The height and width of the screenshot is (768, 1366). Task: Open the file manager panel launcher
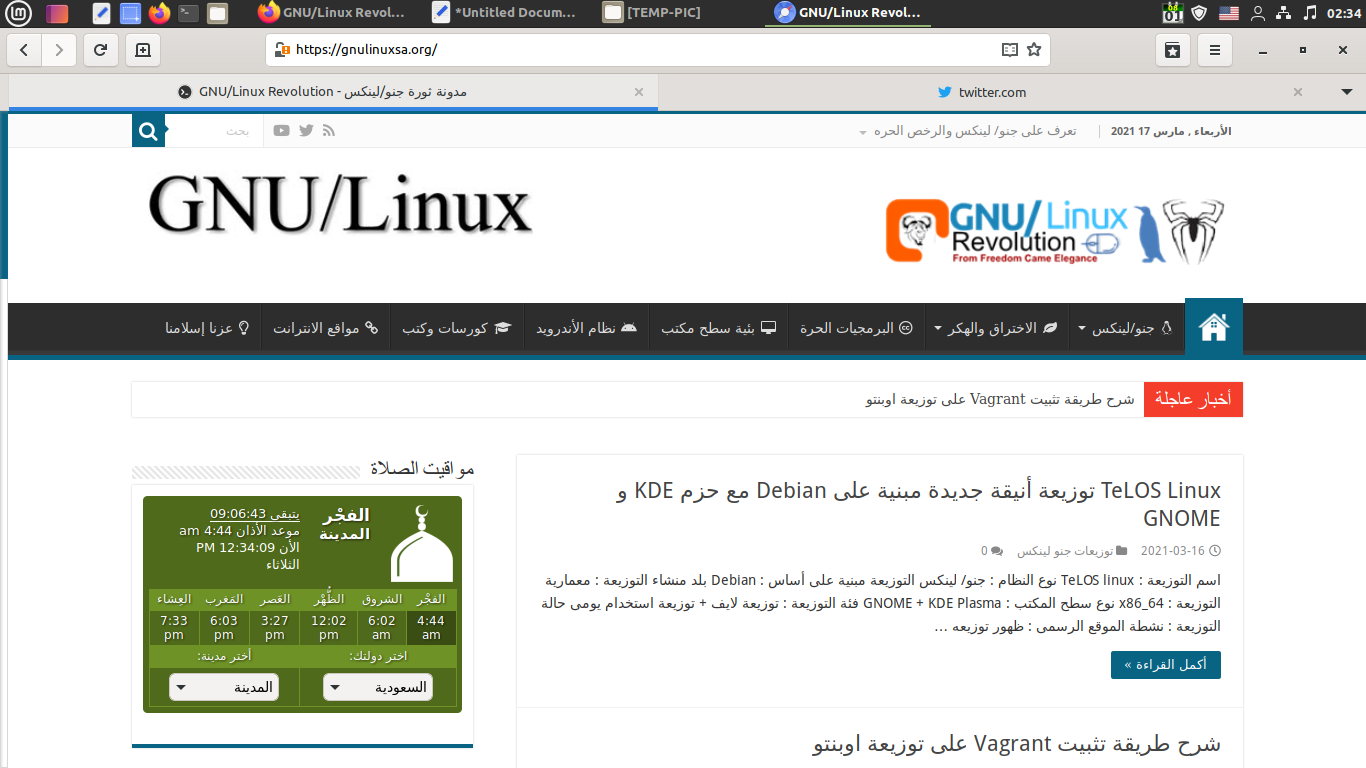click(217, 13)
